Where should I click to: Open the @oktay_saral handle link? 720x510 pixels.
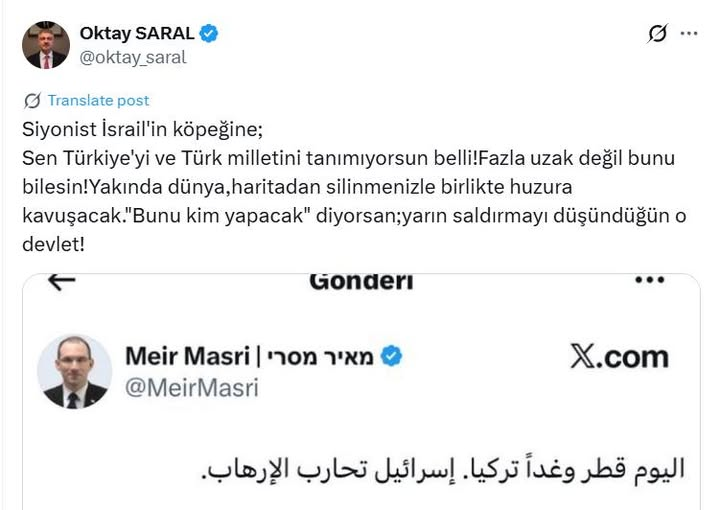click(133, 57)
